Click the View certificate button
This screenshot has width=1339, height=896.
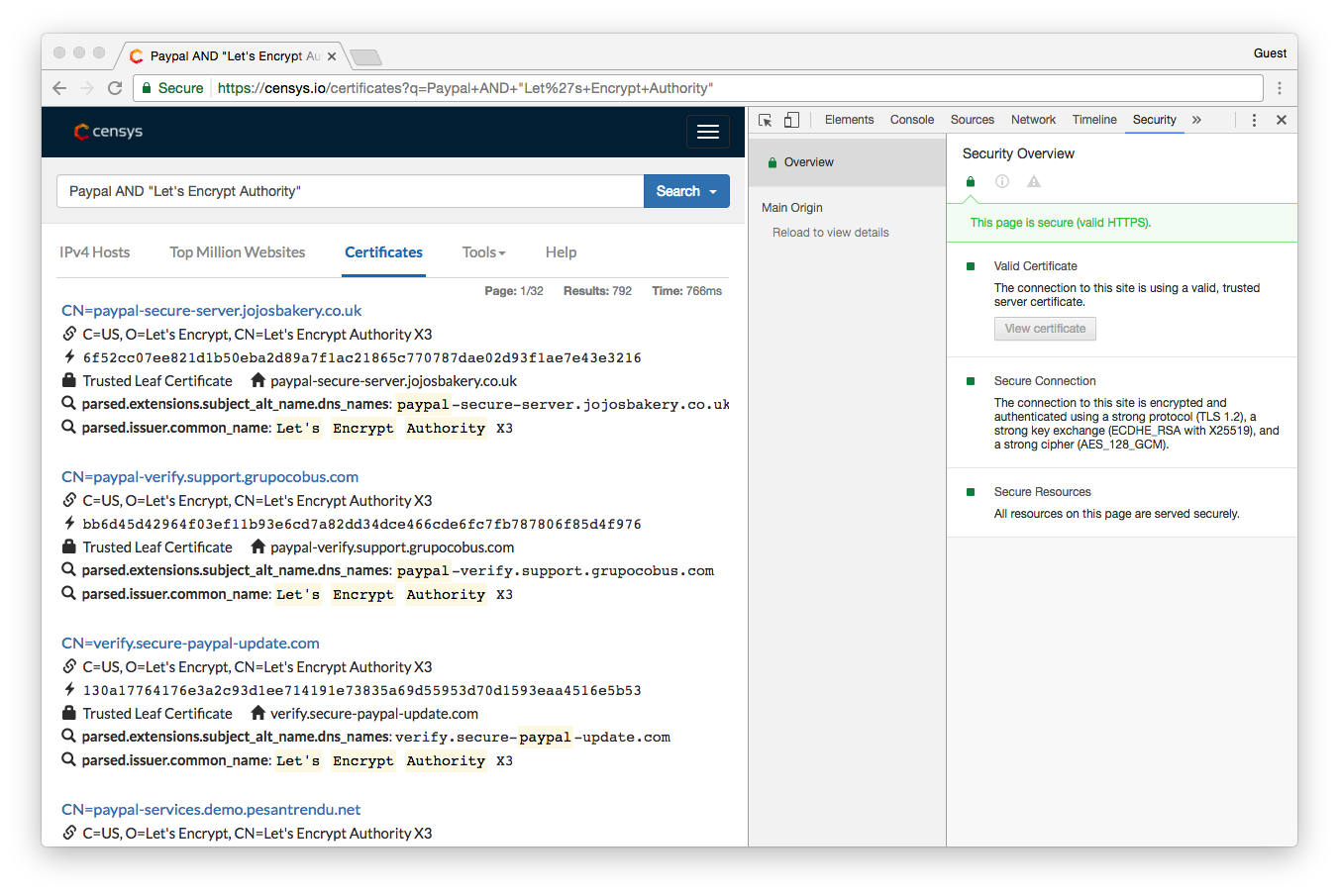point(1045,329)
